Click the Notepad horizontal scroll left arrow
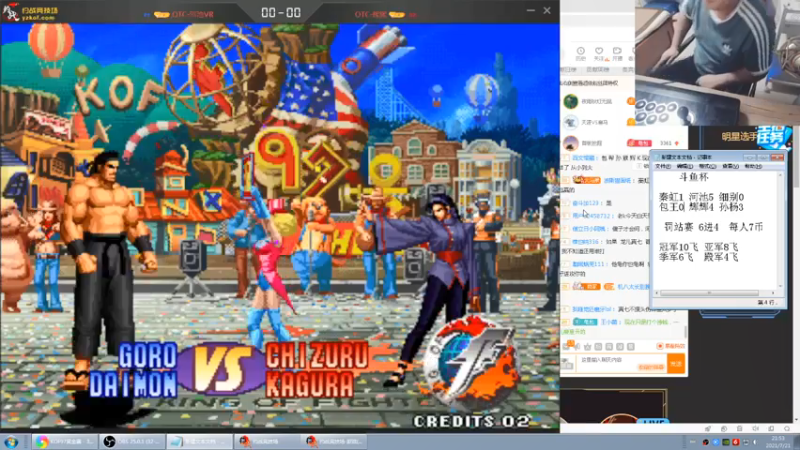 [x=657, y=293]
